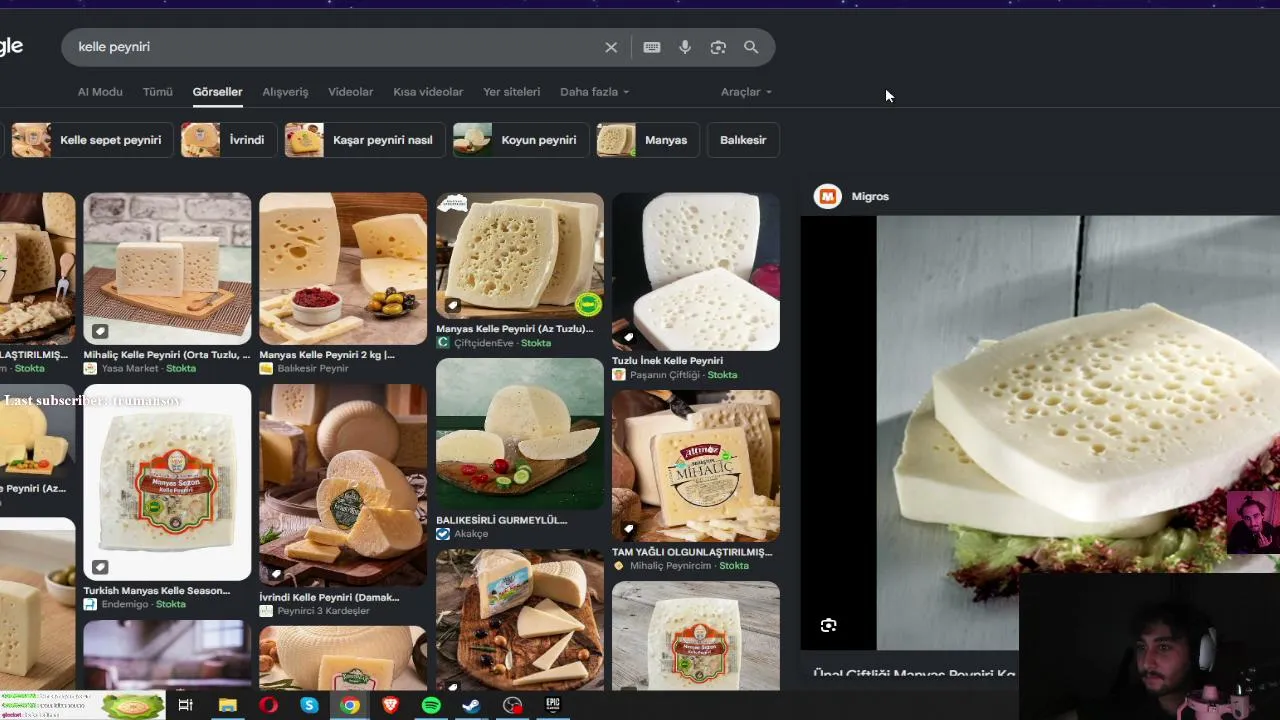
Task: Open 'Manyas Kelle Peyniri (Az Tuzlu)' image
Action: coord(520,256)
